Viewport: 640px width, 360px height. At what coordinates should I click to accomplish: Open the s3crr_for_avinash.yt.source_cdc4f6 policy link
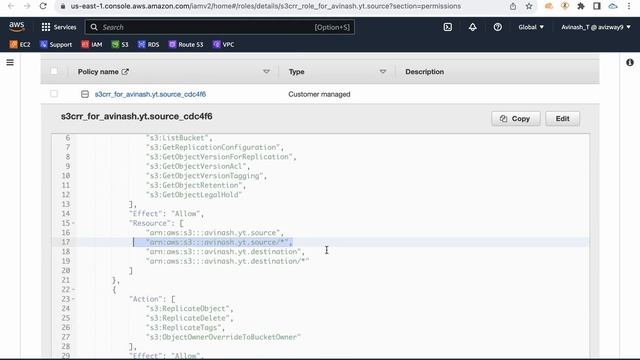click(150, 94)
